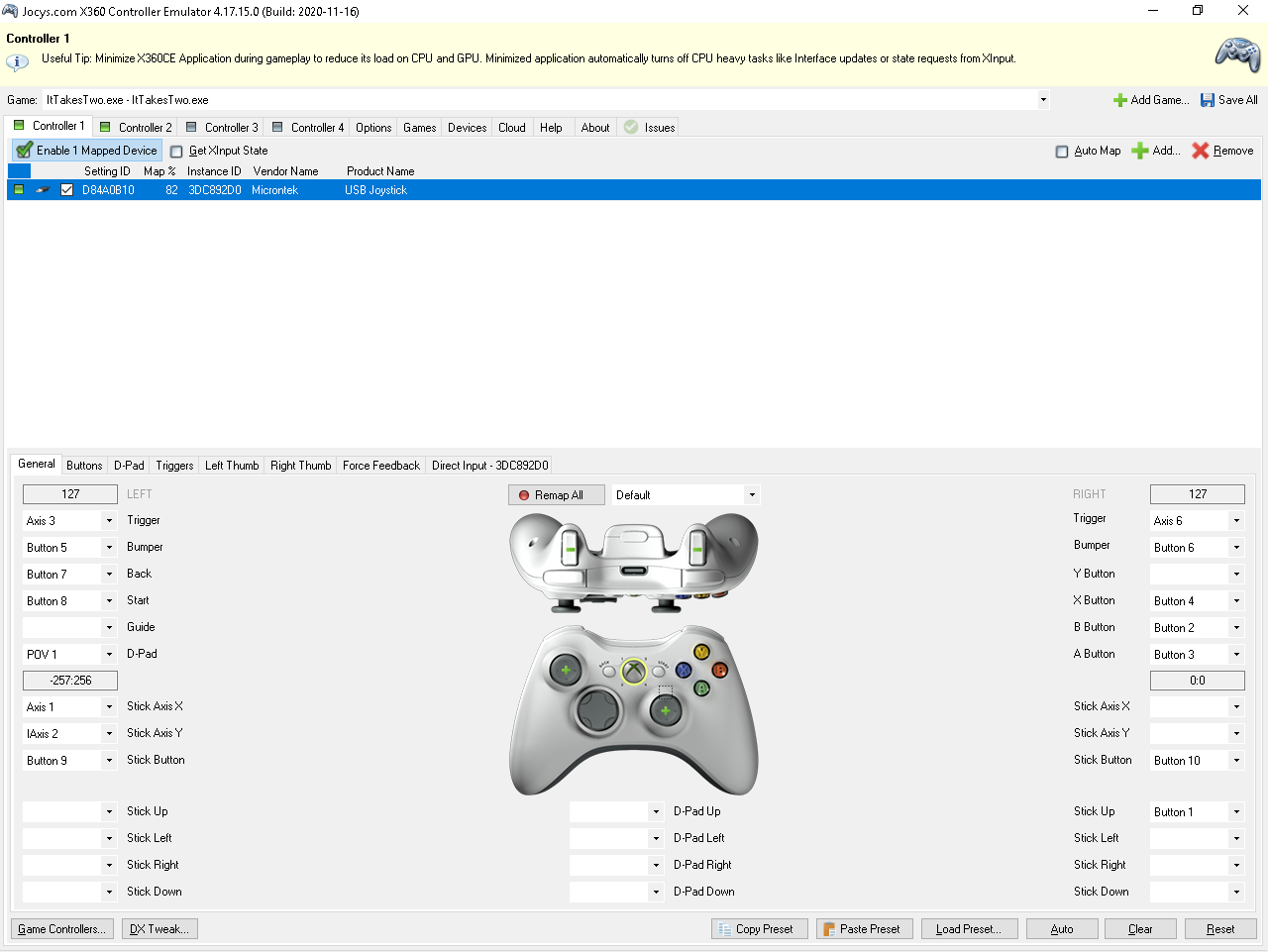Click the right trigger on top-view controller
Viewport: 1268px width, 952px height.
(696, 548)
